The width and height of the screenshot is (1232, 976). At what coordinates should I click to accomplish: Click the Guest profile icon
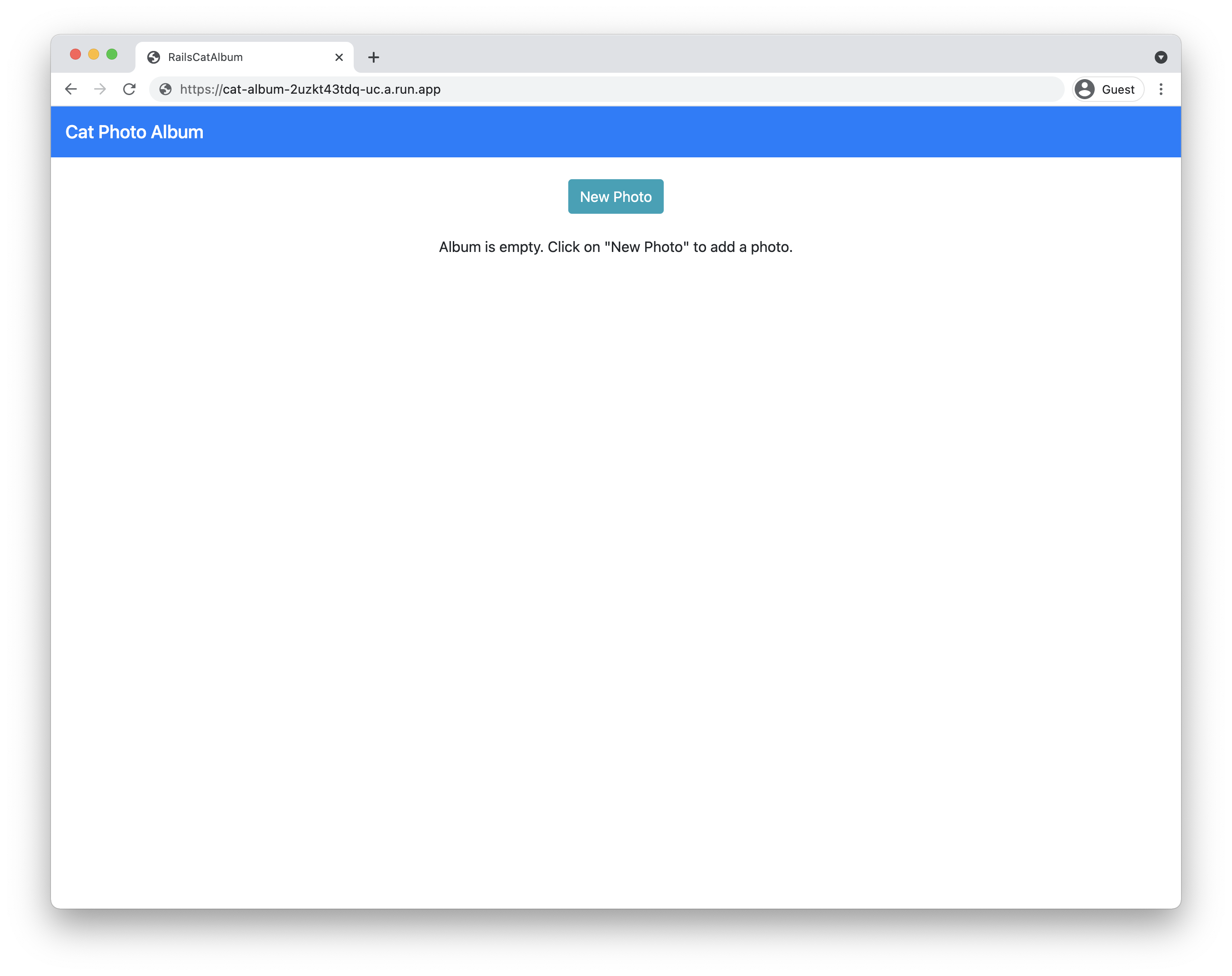click(x=1085, y=89)
